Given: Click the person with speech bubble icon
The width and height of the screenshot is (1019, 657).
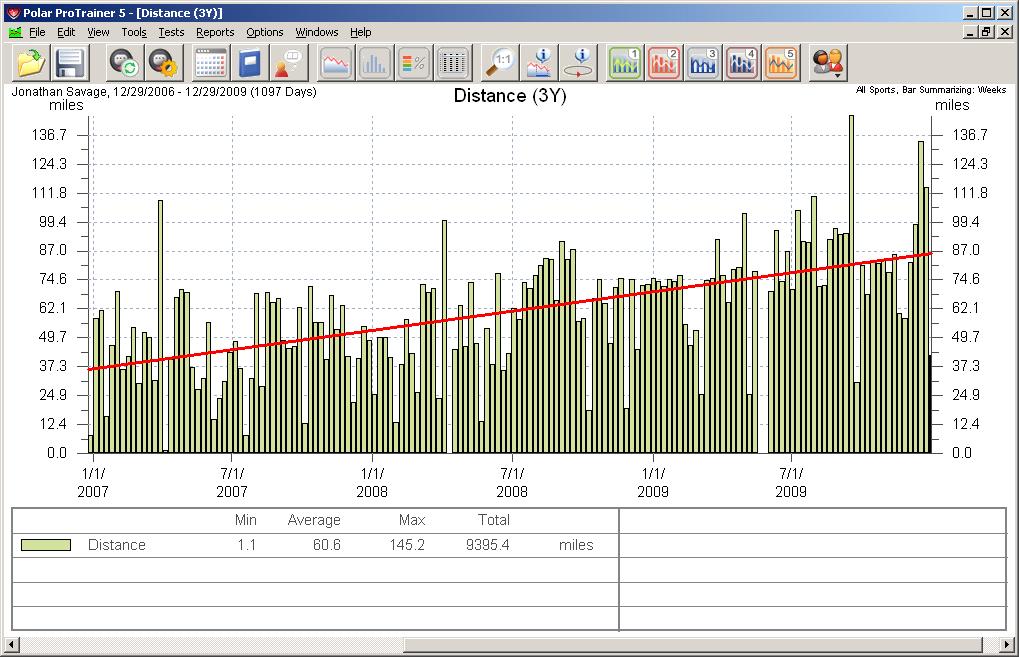Looking at the screenshot, I should (x=289, y=63).
